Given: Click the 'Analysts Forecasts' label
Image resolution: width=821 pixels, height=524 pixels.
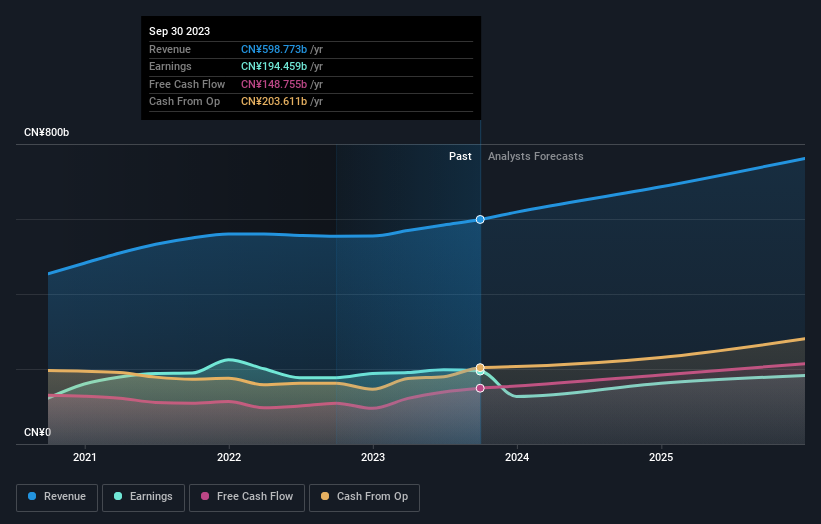Looking at the screenshot, I should (x=536, y=156).
